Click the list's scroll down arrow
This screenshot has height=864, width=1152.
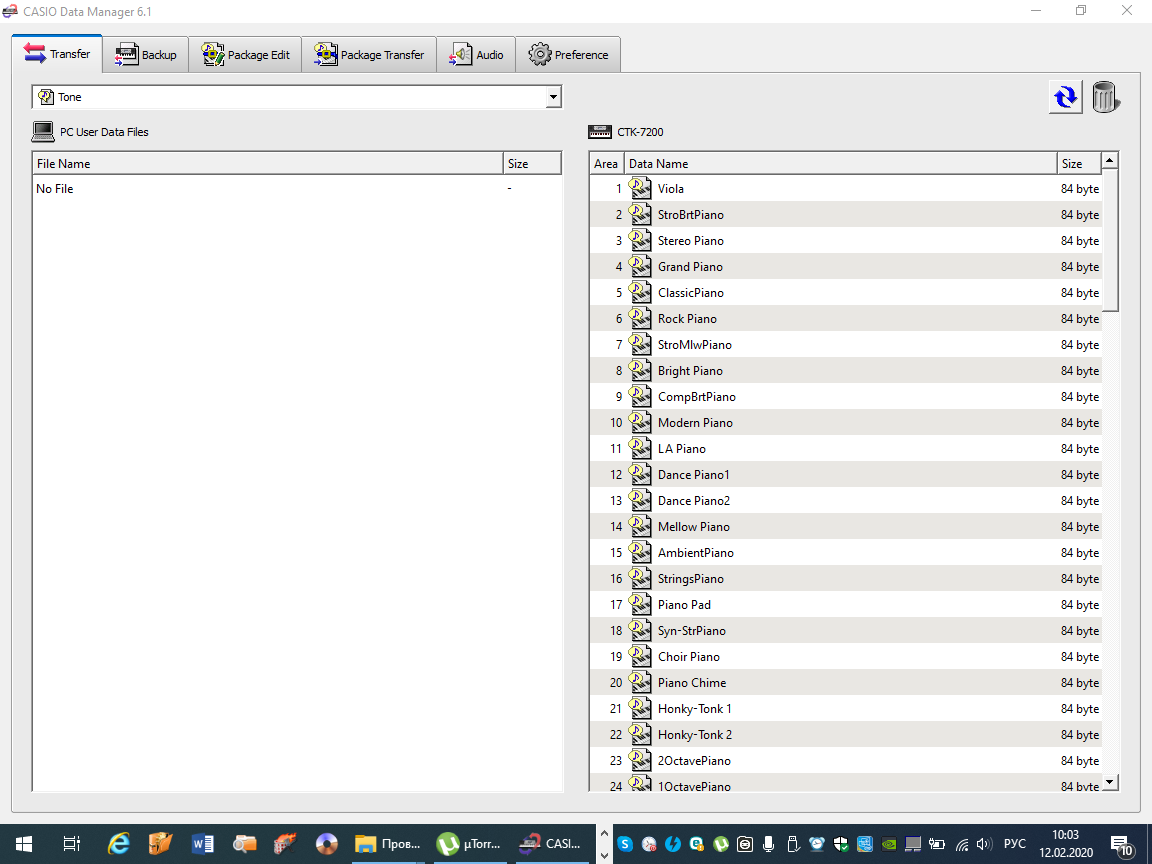(x=1110, y=782)
